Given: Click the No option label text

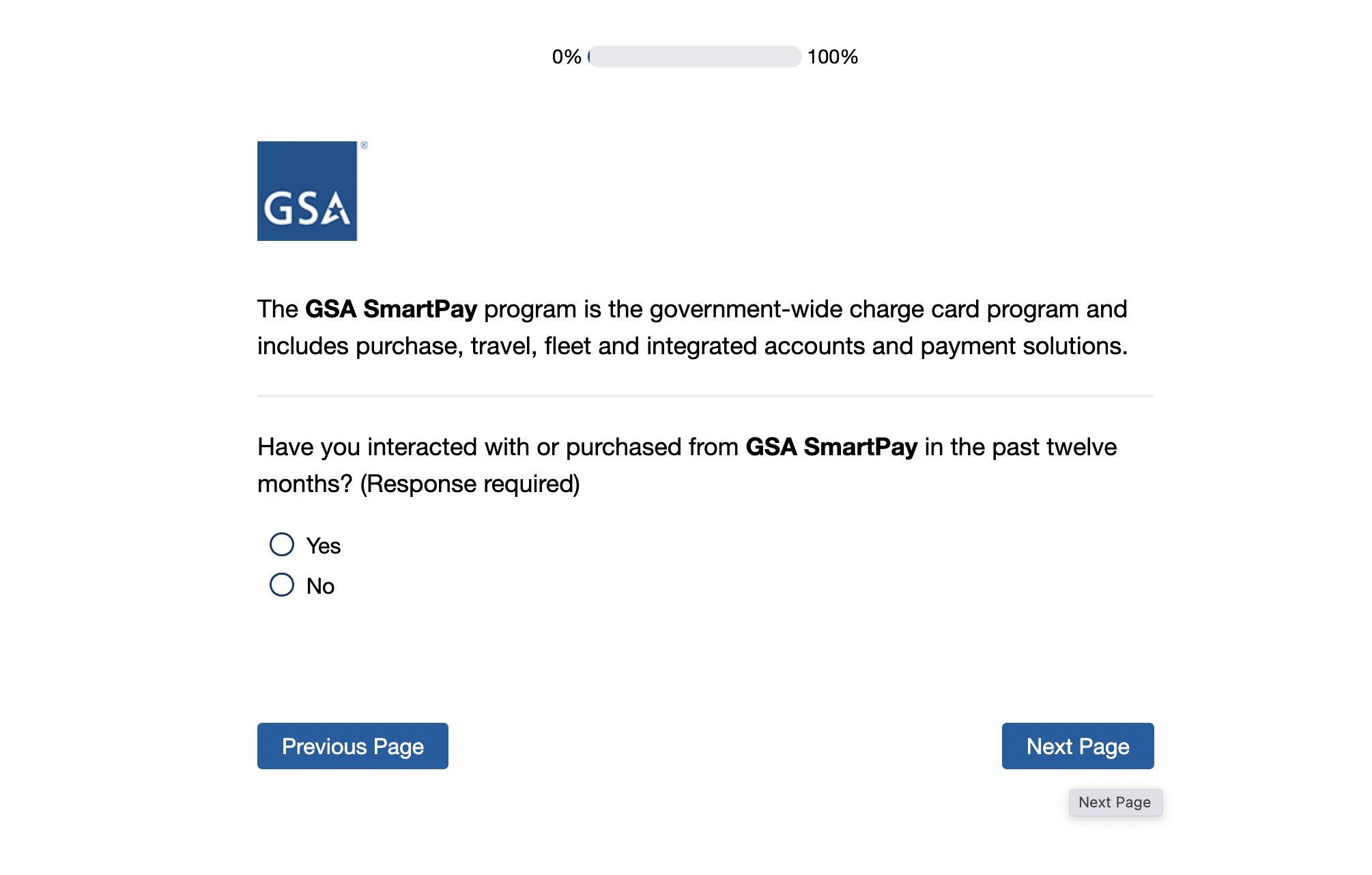Looking at the screenshot, I should [320, 586].
